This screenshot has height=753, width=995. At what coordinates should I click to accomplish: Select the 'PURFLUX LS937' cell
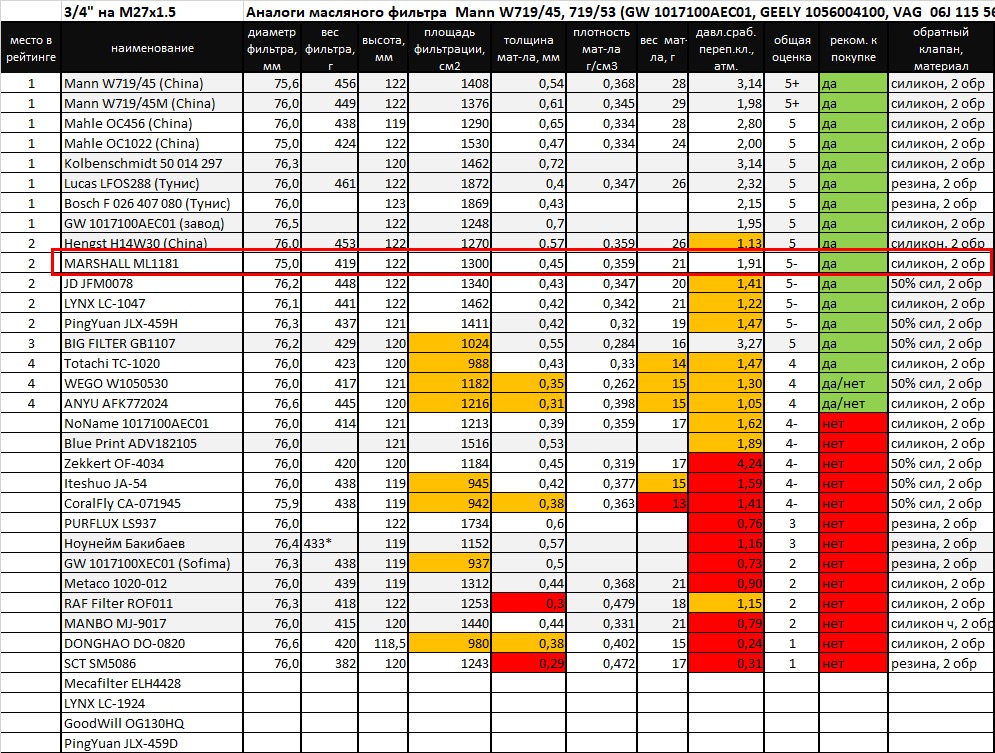pyautogui.click(x=152, y=523)
